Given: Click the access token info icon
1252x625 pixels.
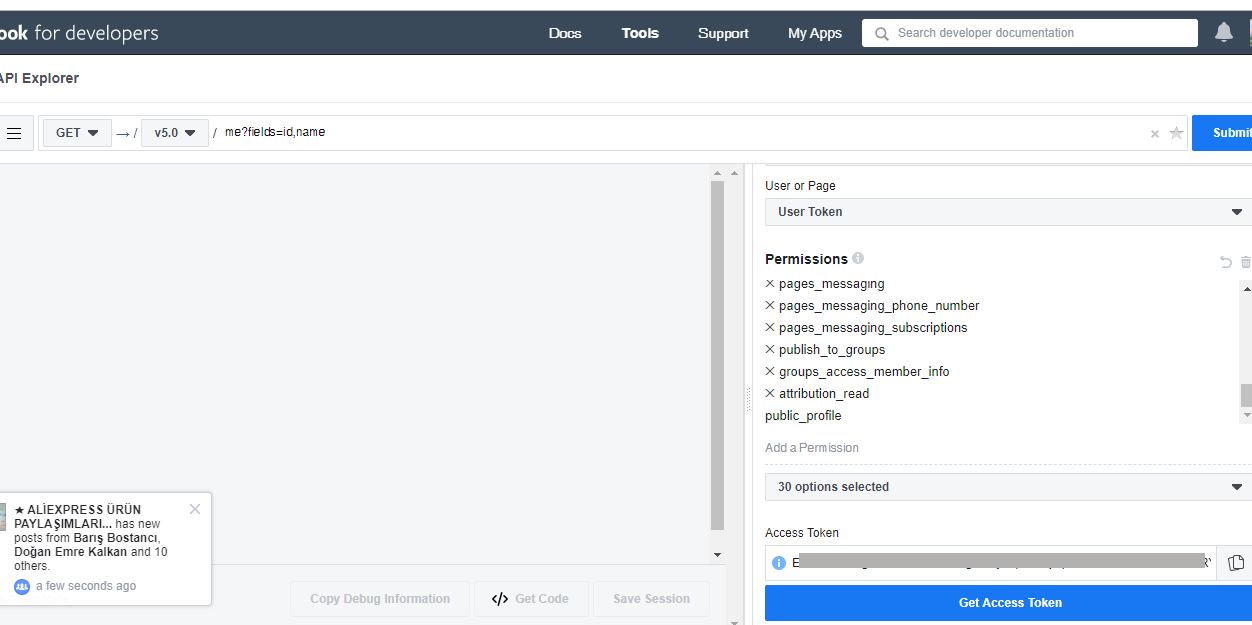Looking at the screenshot, I should 779,563.
